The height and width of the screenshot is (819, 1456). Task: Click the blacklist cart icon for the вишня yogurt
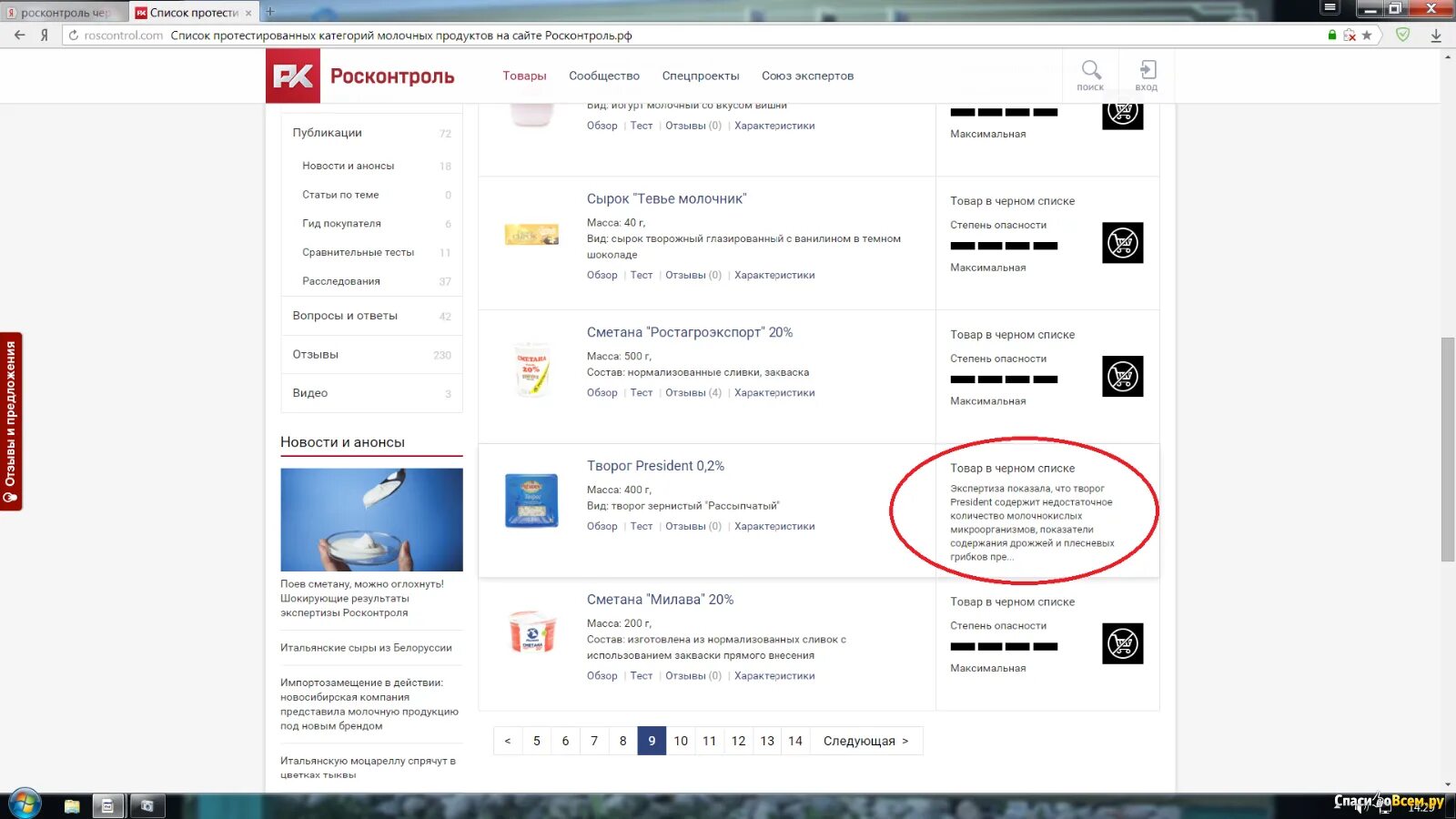coord(1122,116)
